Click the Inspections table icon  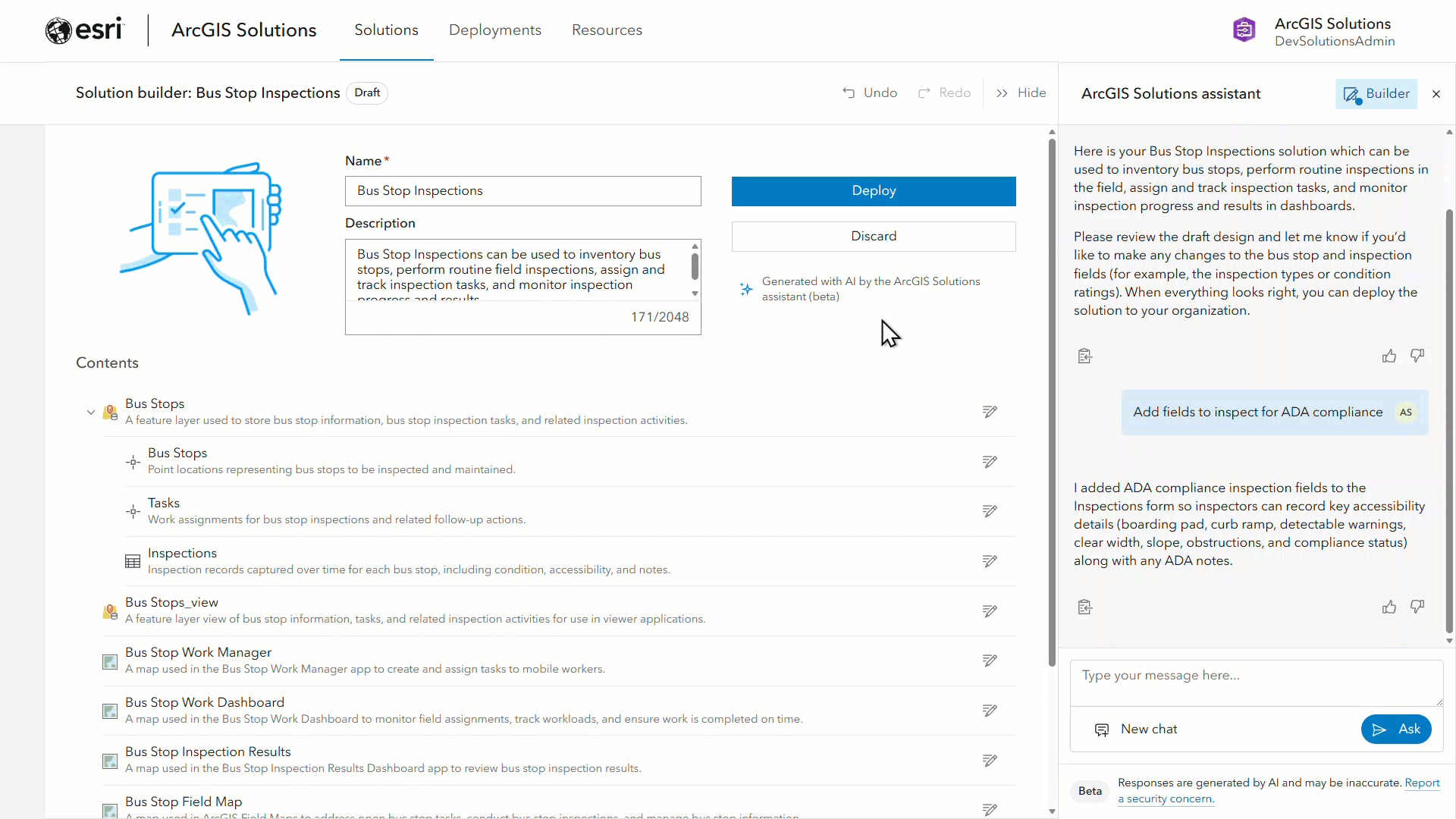click(x=133, y=562)
